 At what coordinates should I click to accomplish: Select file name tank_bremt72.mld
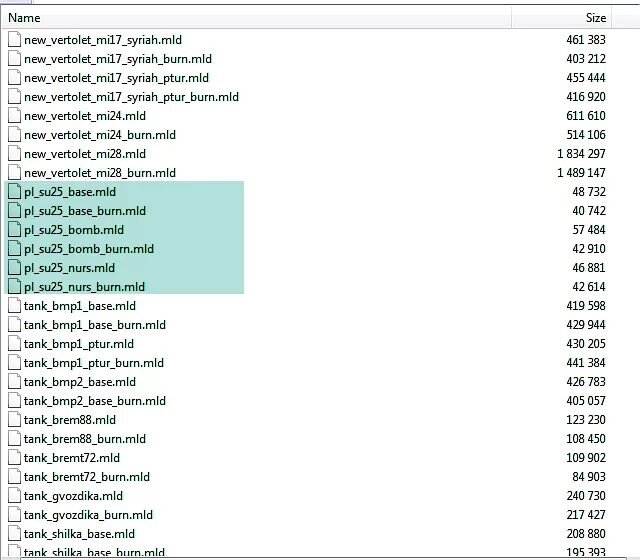point(72,458)
